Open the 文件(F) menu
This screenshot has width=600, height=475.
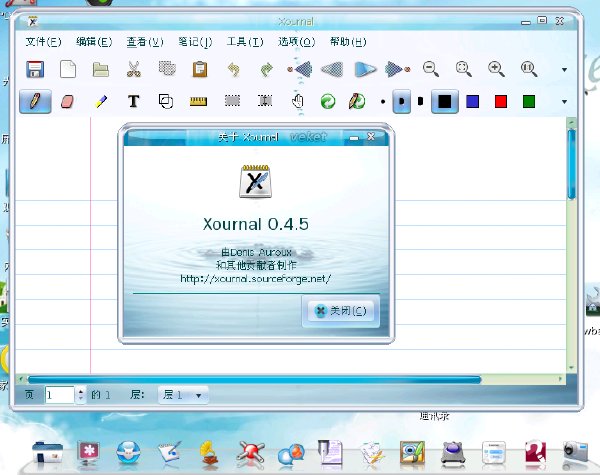[43, 42]
